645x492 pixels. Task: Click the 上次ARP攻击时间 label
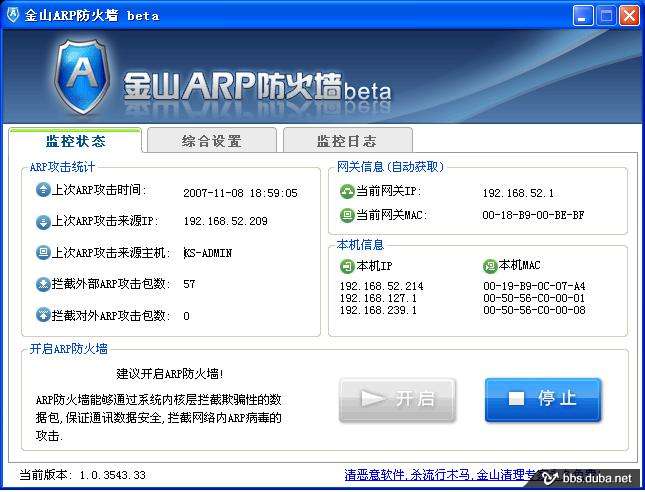tap(99, 190)
